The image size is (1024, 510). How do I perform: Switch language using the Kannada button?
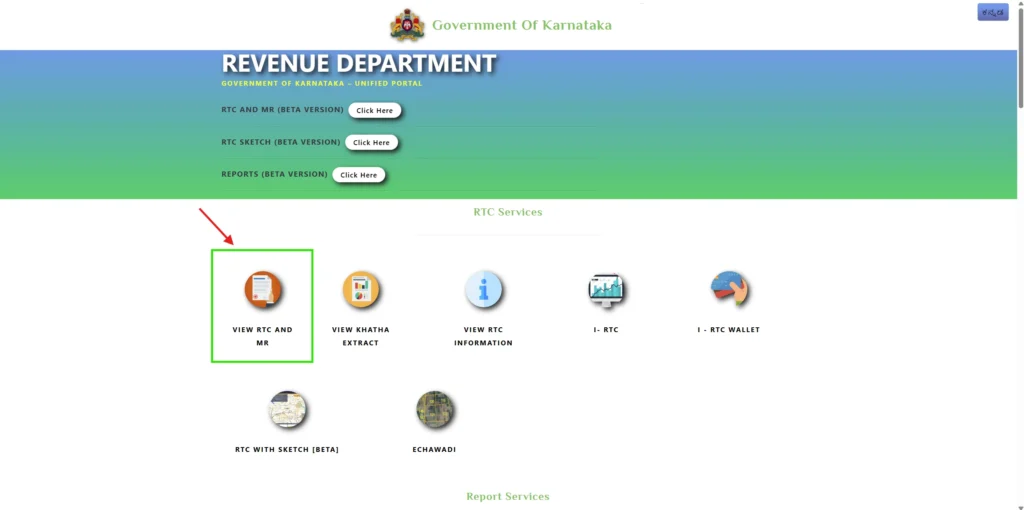tap(992, 12)
